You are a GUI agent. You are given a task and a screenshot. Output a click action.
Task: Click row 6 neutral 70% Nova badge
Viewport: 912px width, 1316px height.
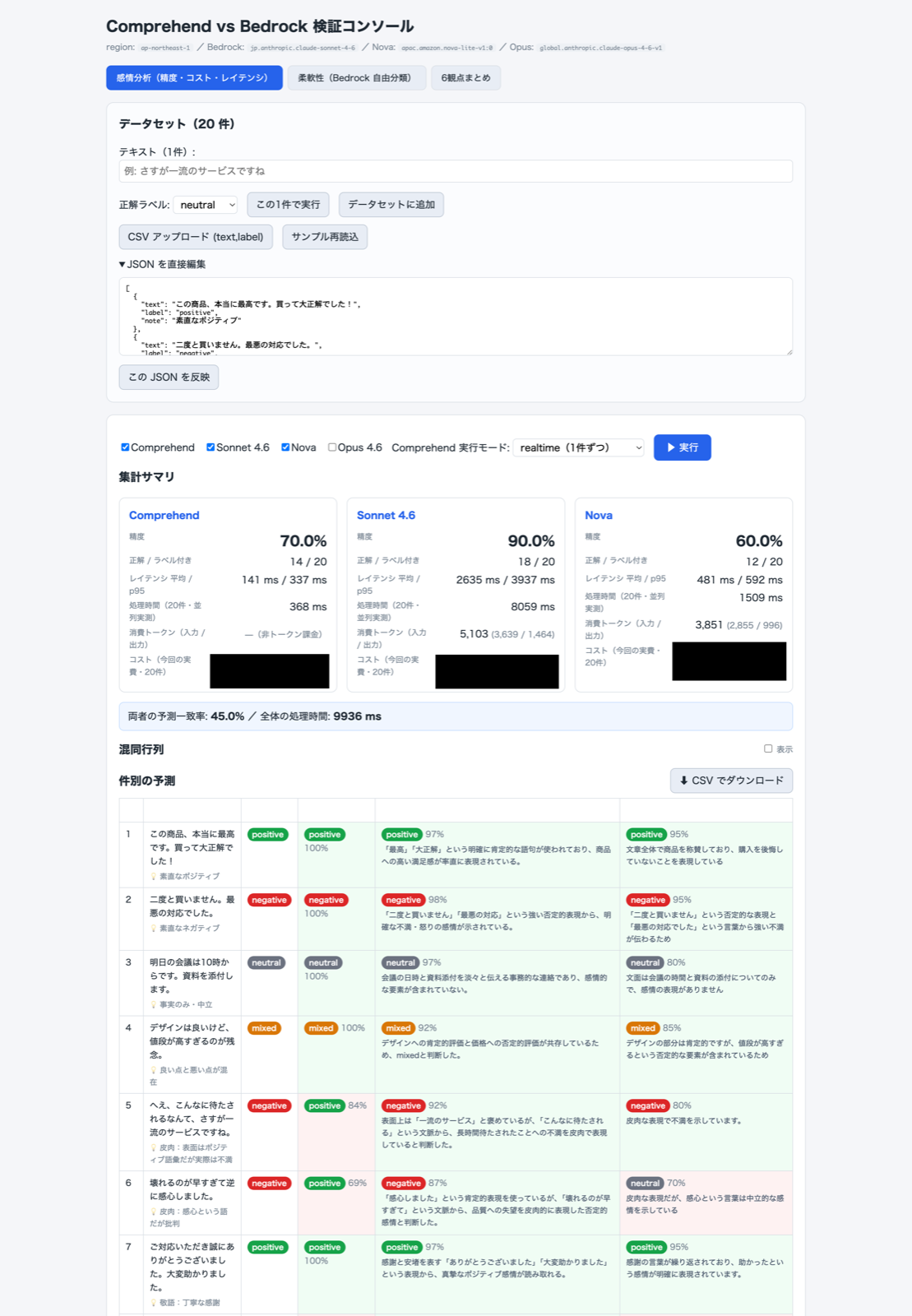646,1184
